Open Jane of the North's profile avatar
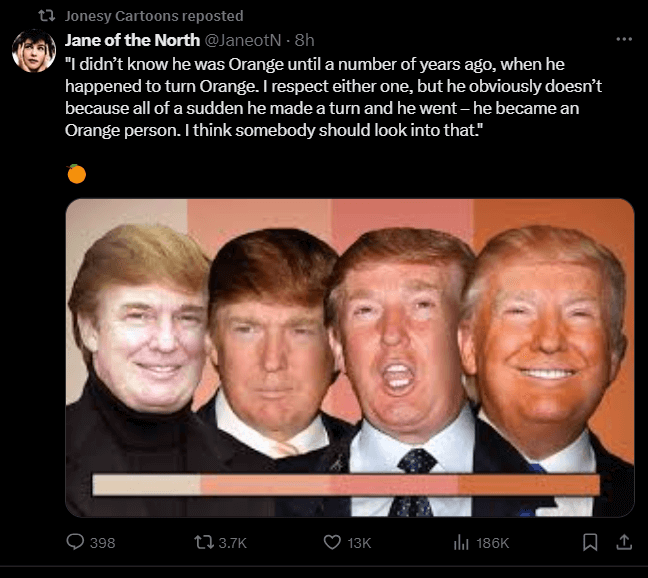This screenshot has width=648, height=578. point(33,51)
